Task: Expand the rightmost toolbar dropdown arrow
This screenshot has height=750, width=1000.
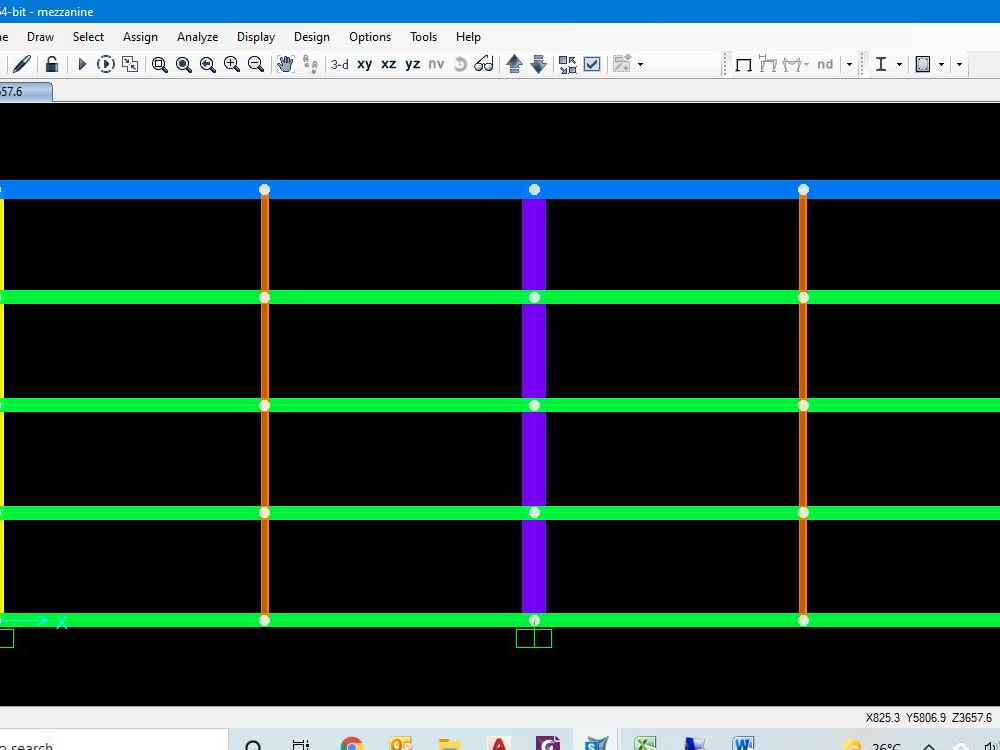Action: coord(958,64)
